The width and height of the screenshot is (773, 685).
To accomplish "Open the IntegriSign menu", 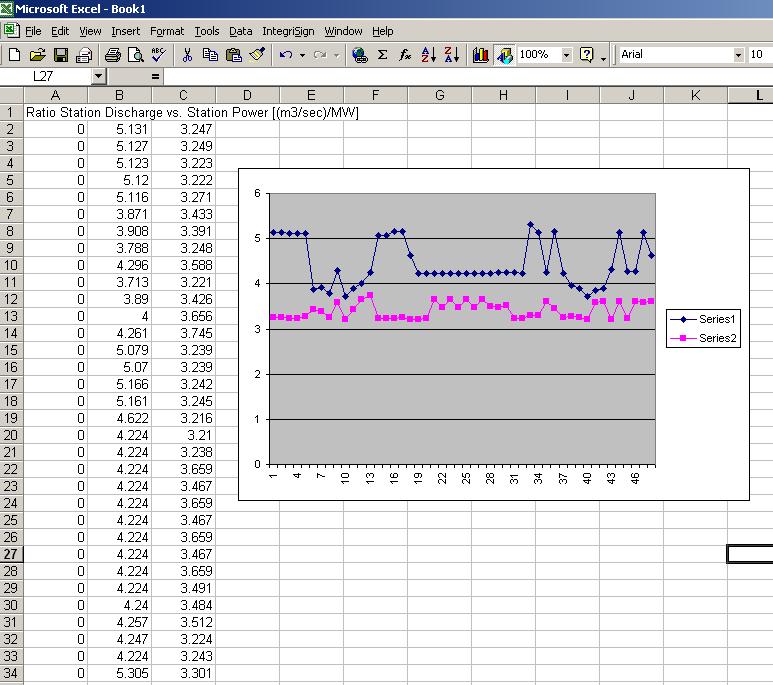I will point(288,31).
